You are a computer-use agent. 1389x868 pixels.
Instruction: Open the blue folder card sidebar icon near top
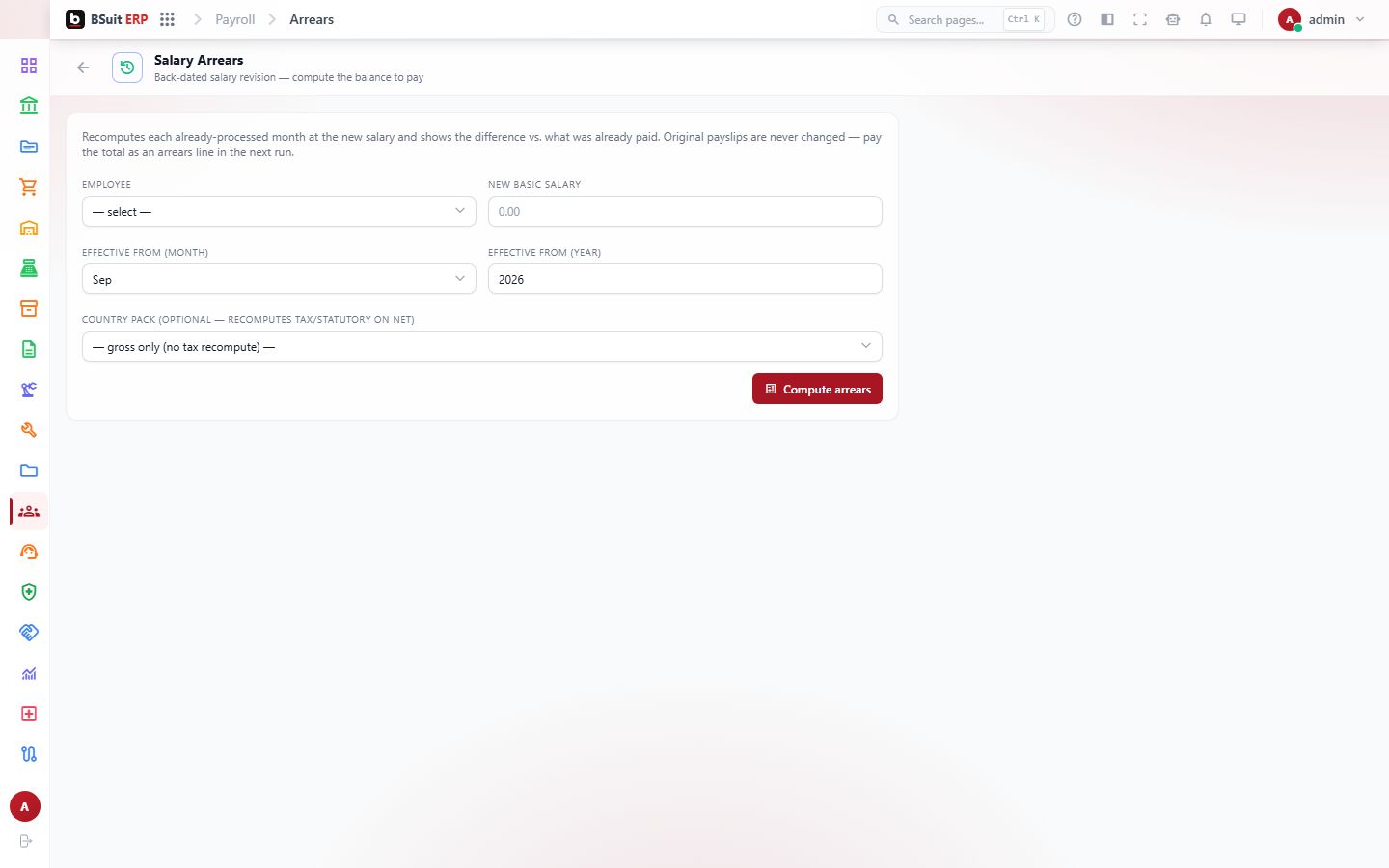[x=29, y=147]
